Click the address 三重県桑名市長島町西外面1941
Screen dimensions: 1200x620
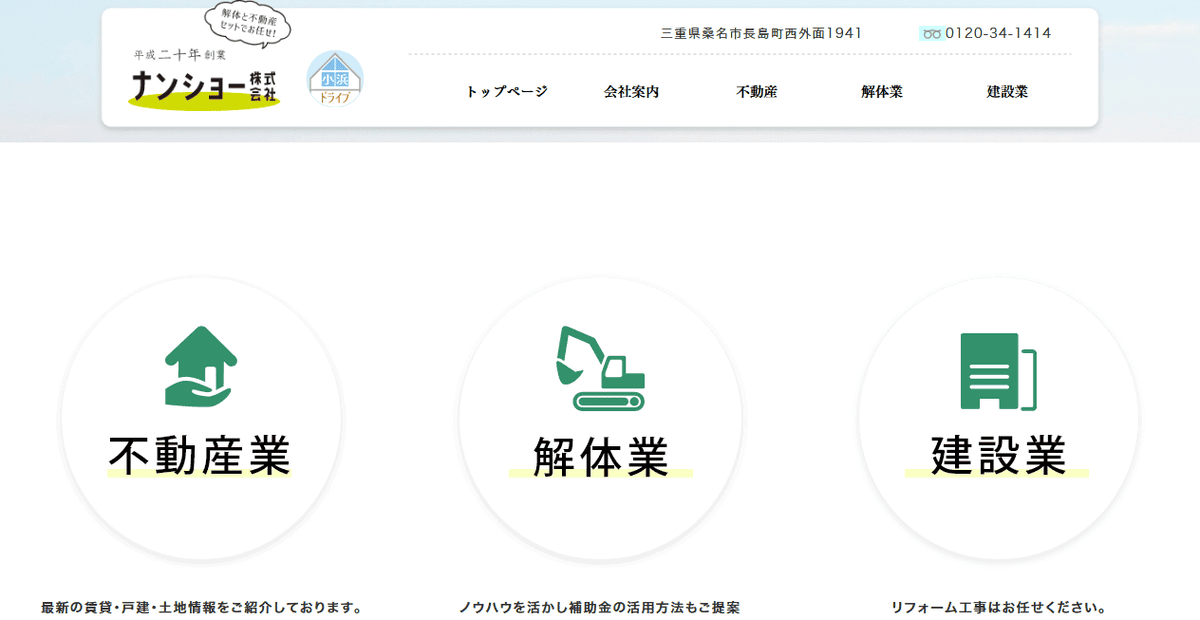coord(761,33)
